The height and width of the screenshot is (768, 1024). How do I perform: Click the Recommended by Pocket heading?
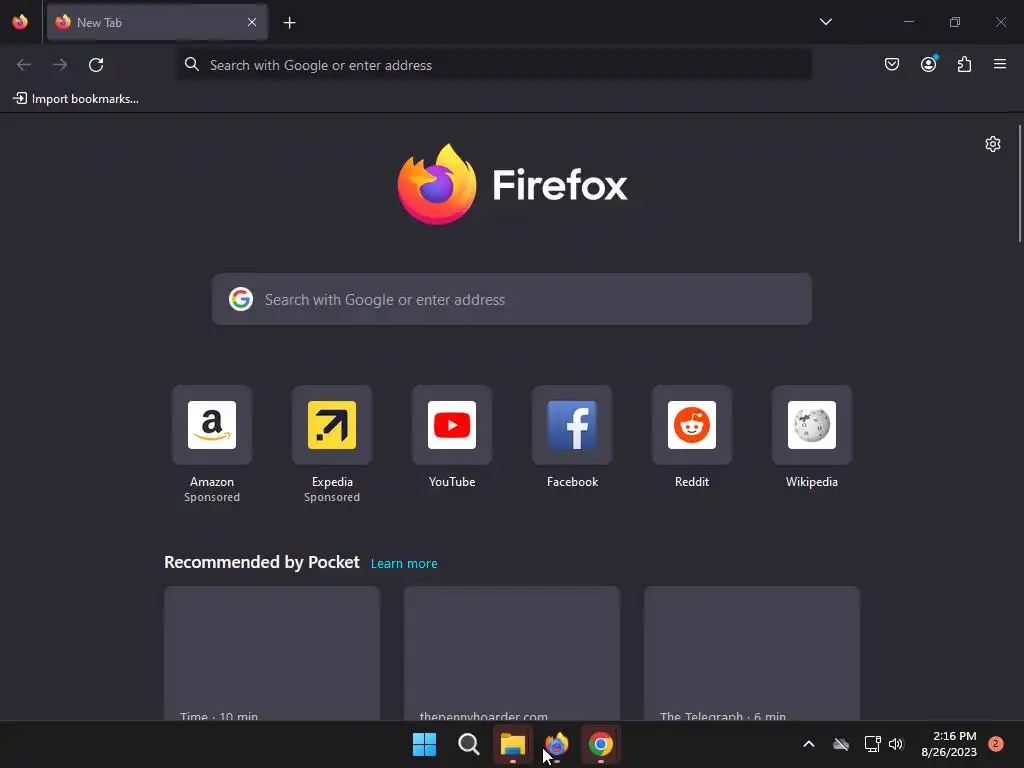pos(261,562)
